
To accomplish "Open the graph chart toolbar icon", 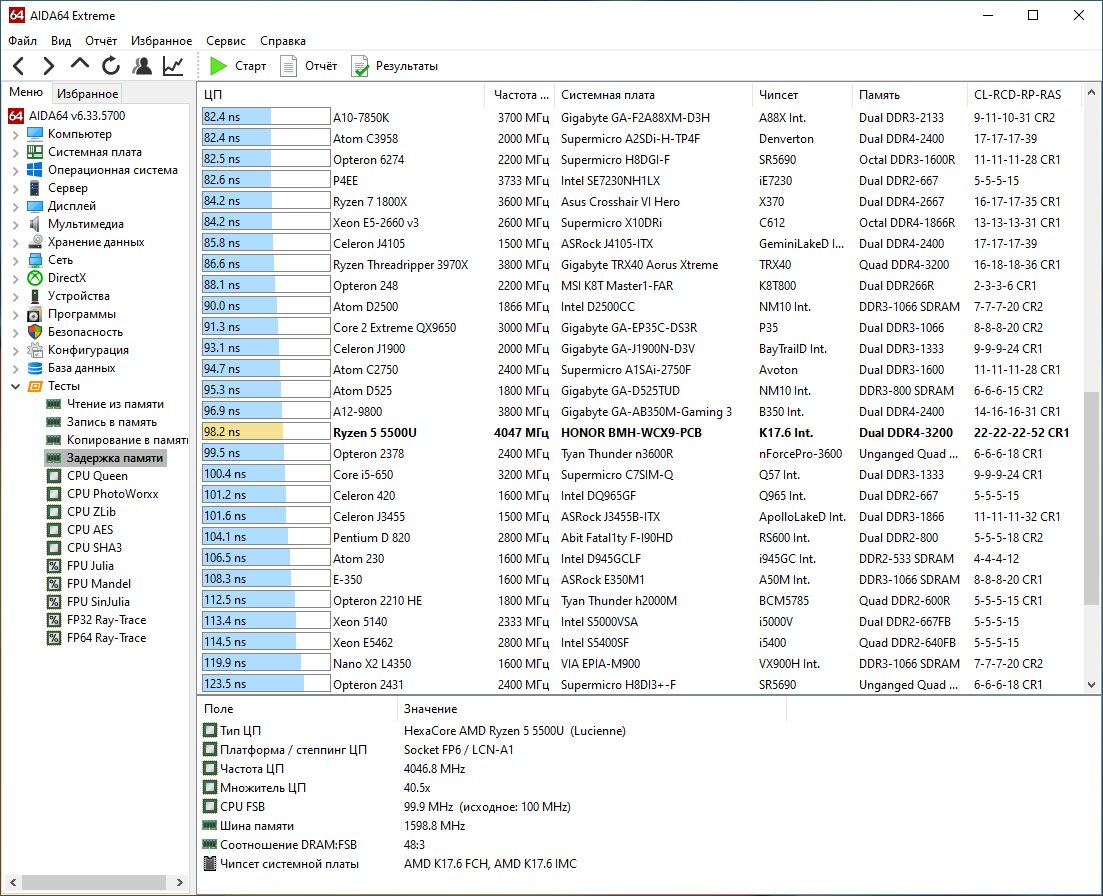I will tap(173, 66).
